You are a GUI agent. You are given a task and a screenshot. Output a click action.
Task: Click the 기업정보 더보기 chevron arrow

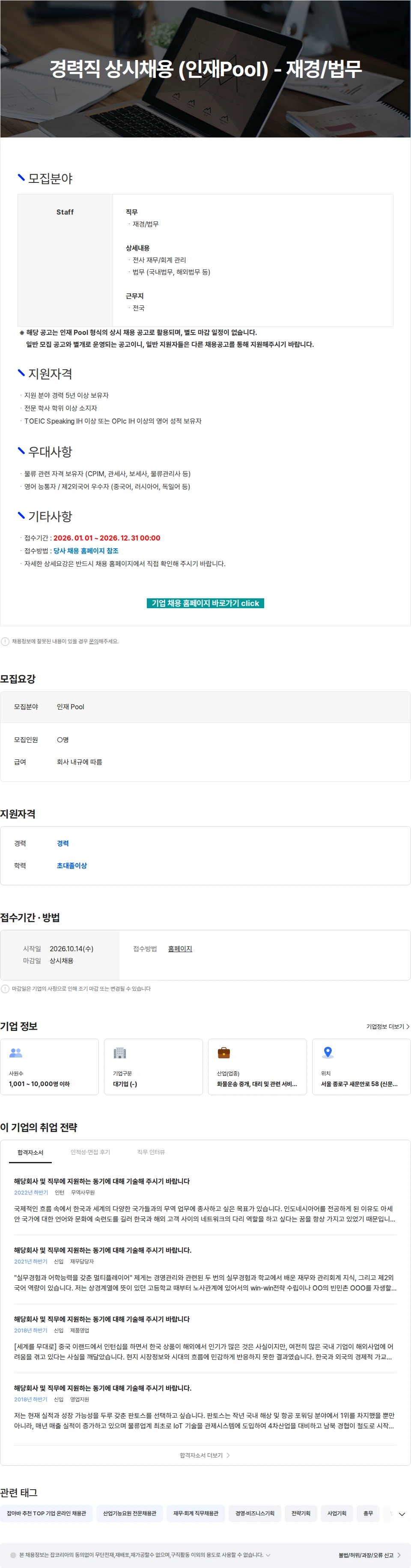407,1027
